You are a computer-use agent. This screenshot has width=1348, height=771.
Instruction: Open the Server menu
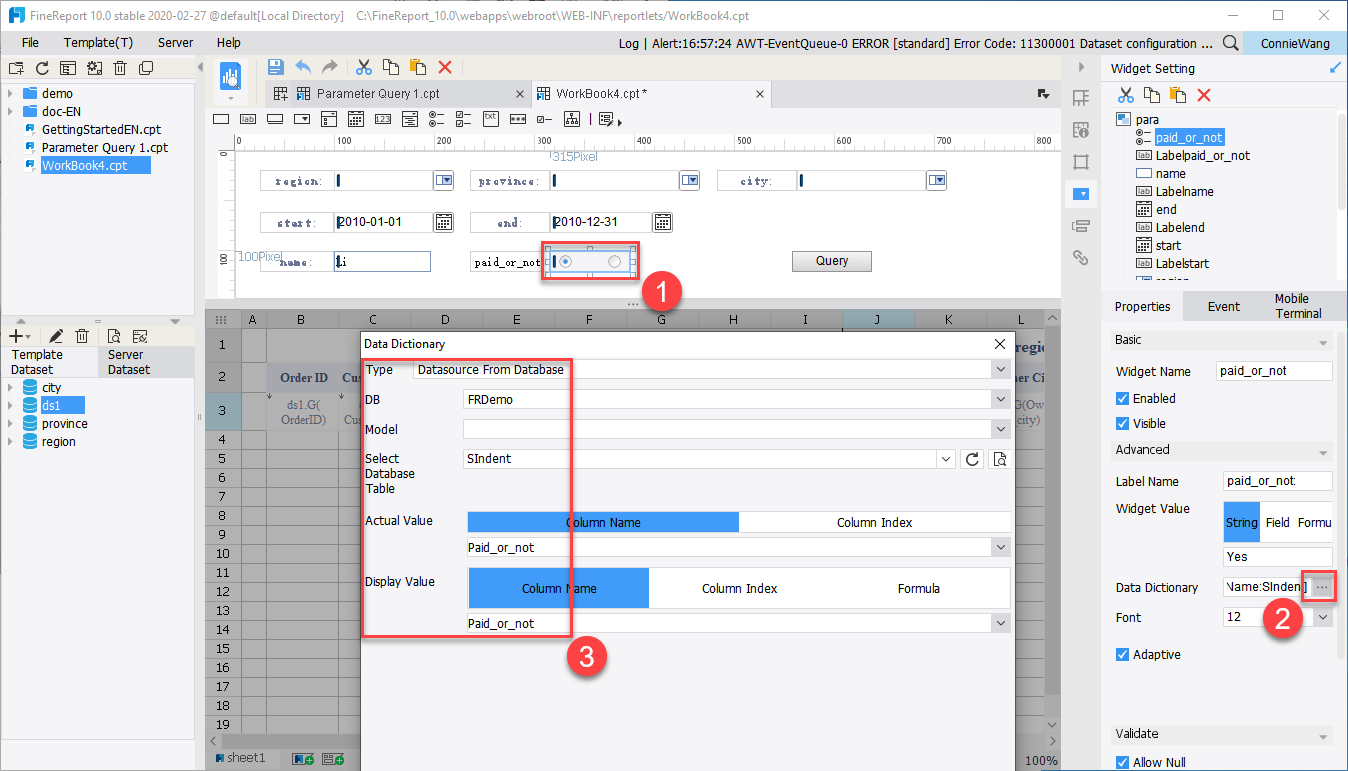click(x=176, y=43)
